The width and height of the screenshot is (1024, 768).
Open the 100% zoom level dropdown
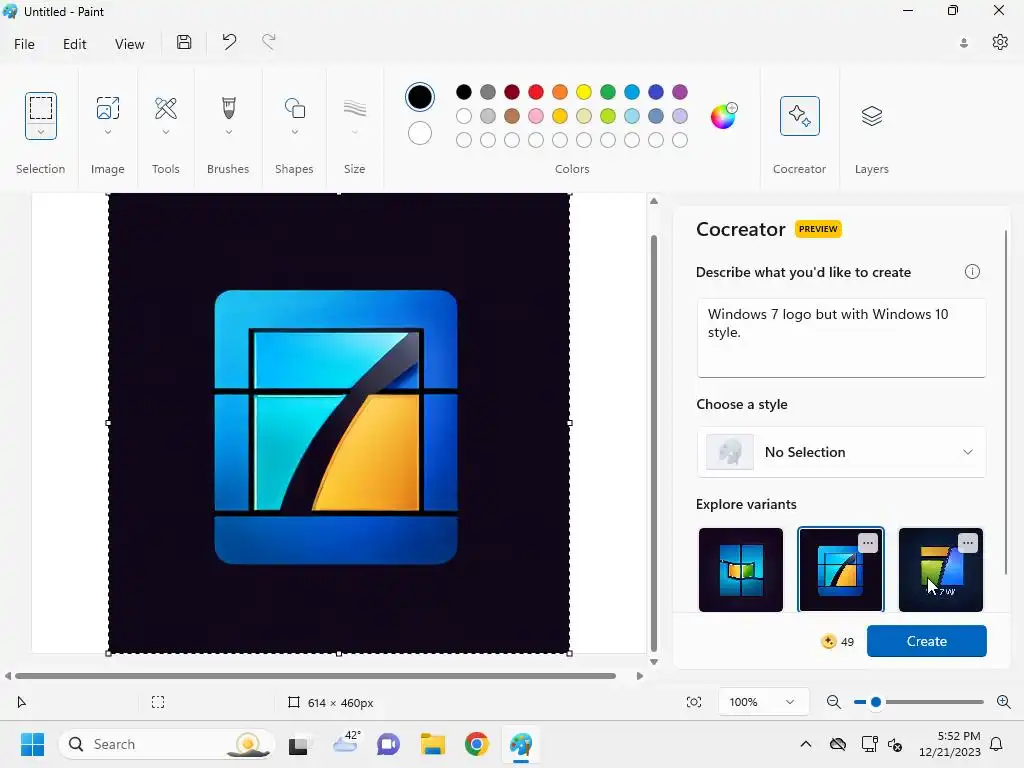762,702
